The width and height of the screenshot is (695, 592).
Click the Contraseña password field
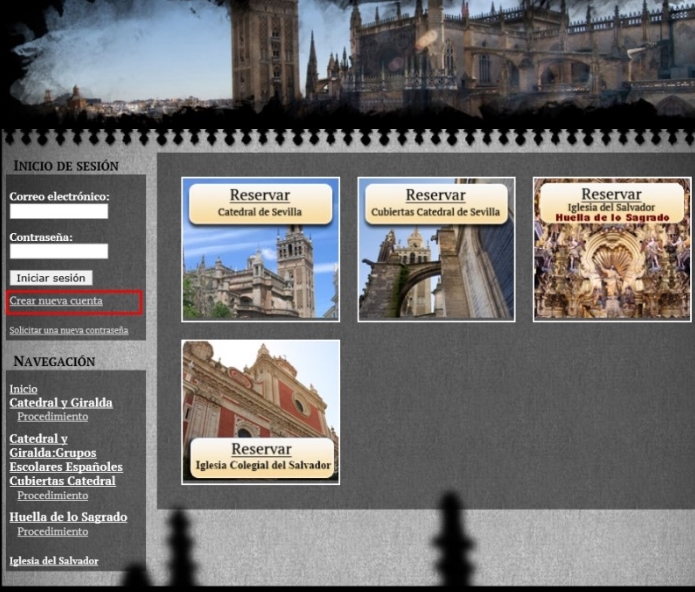tap(59, 251)
